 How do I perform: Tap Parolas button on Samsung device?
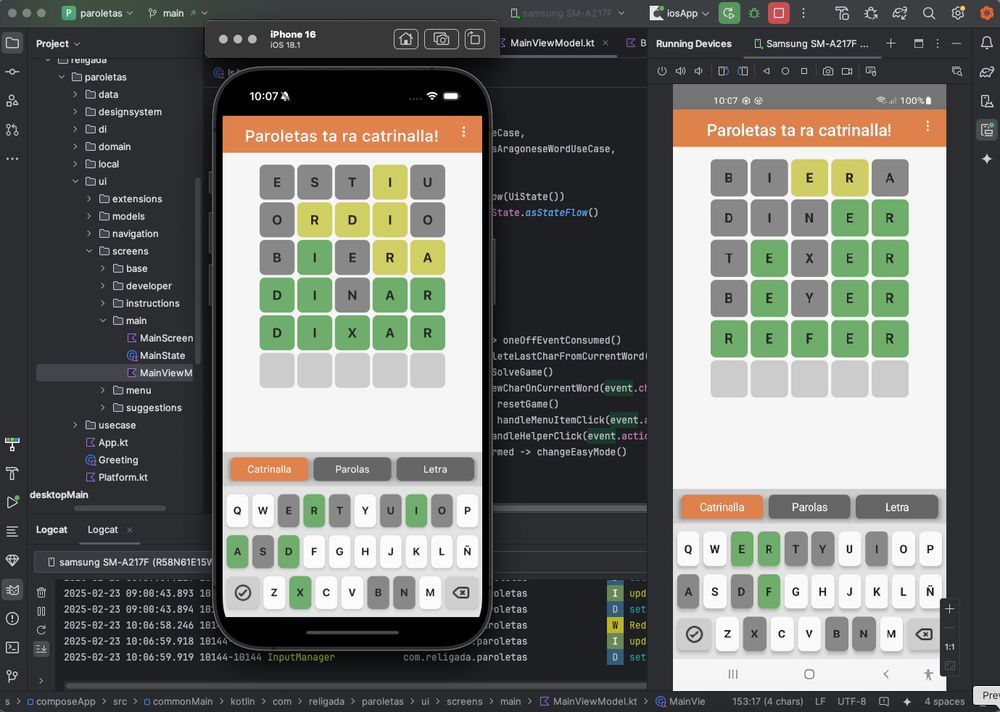click(809, 507)
